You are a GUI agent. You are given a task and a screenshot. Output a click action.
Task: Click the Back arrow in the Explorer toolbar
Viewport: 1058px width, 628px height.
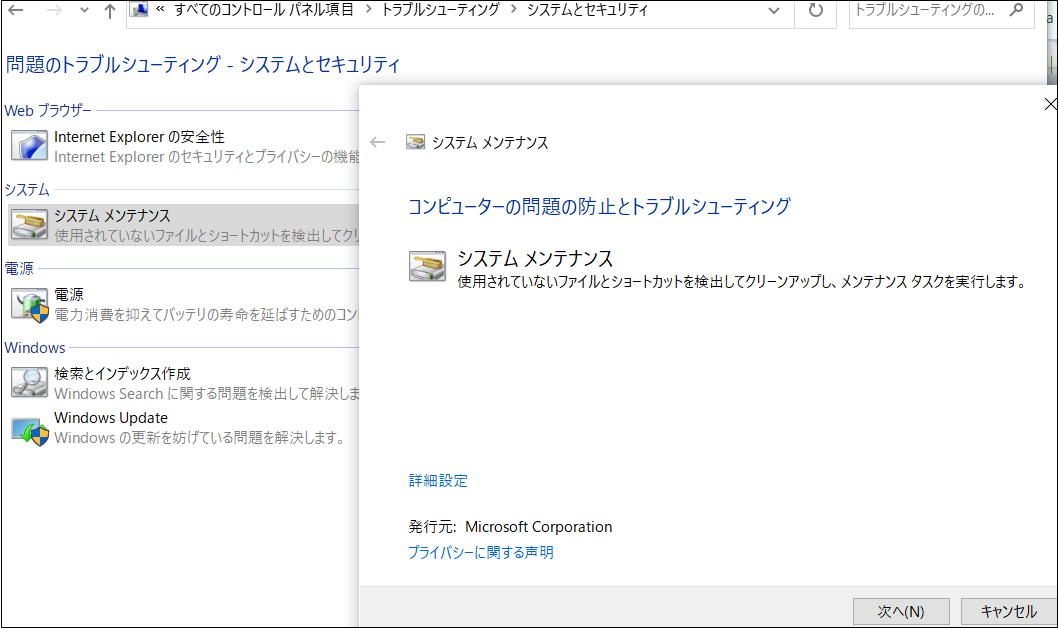16,10
